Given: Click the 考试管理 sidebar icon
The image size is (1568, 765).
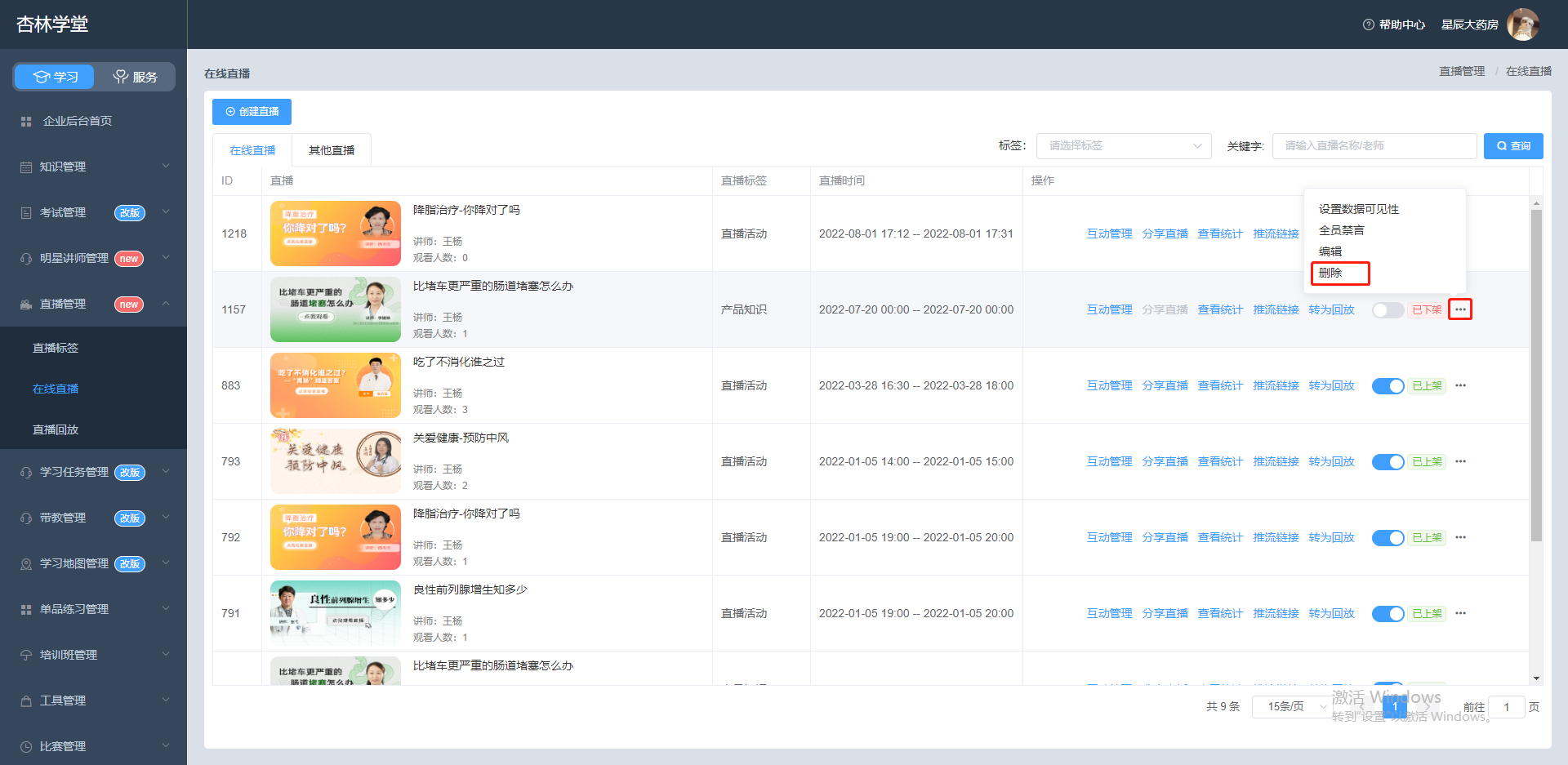Looking at the screenshot, I should tap(26, 212).
